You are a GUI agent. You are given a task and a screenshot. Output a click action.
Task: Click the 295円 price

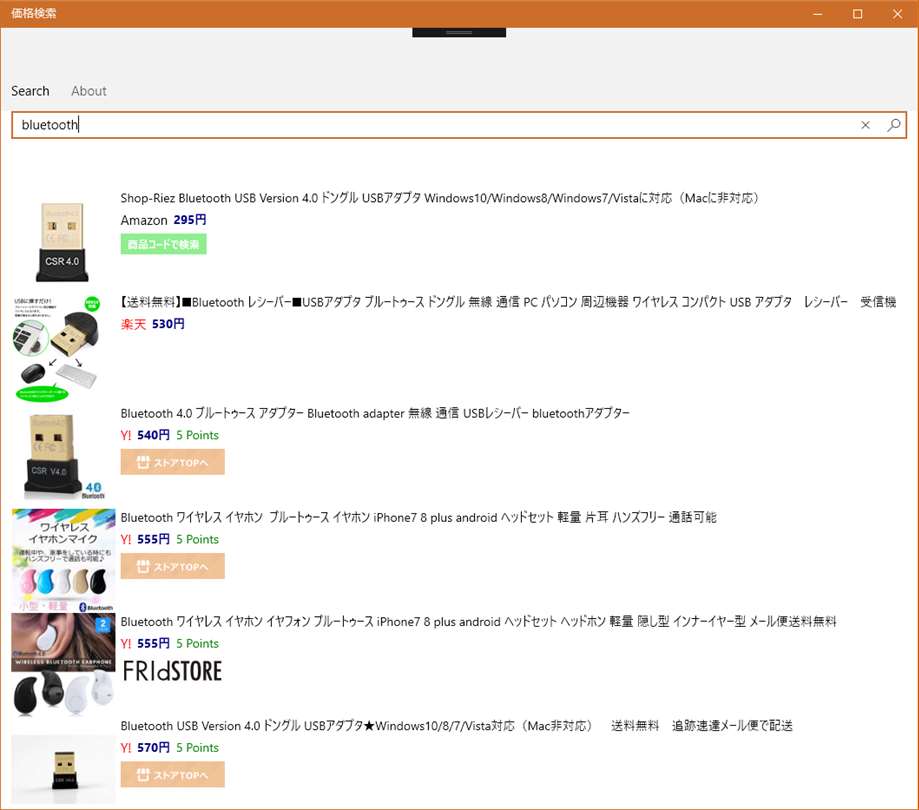click(190, 220)
